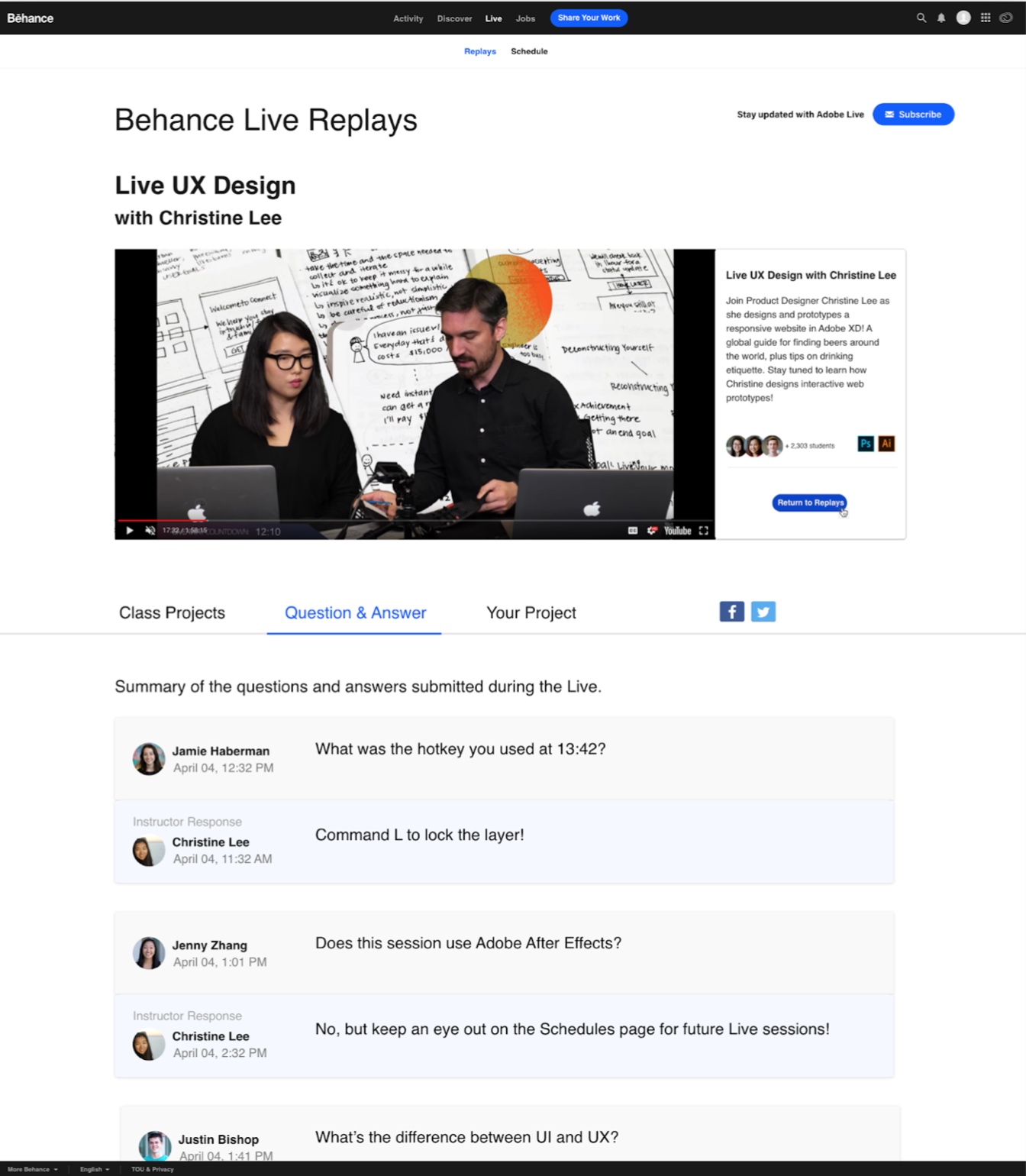Open the English language dropdown
Screen dimensions: 1026x1176
(x=95, y=1169)
